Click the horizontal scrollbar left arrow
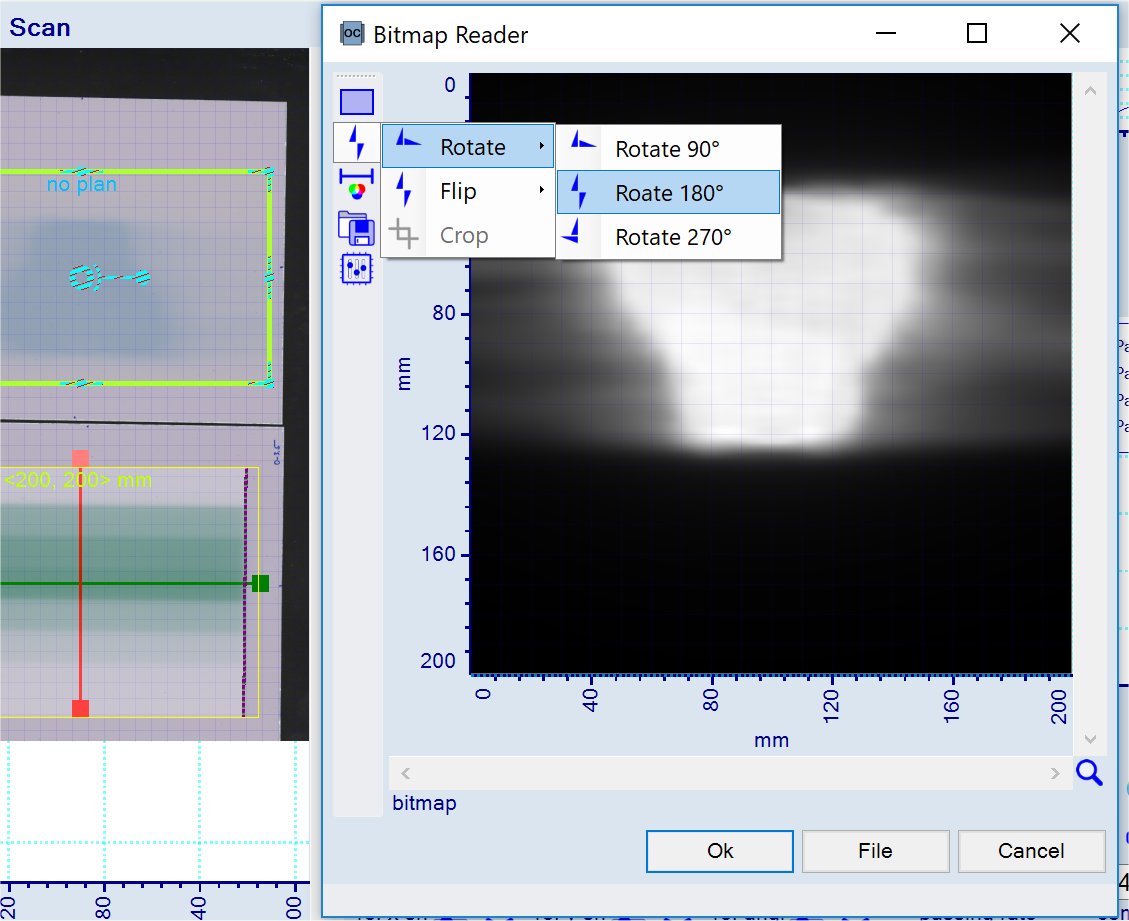1129x921 pixels. (406, 773)
